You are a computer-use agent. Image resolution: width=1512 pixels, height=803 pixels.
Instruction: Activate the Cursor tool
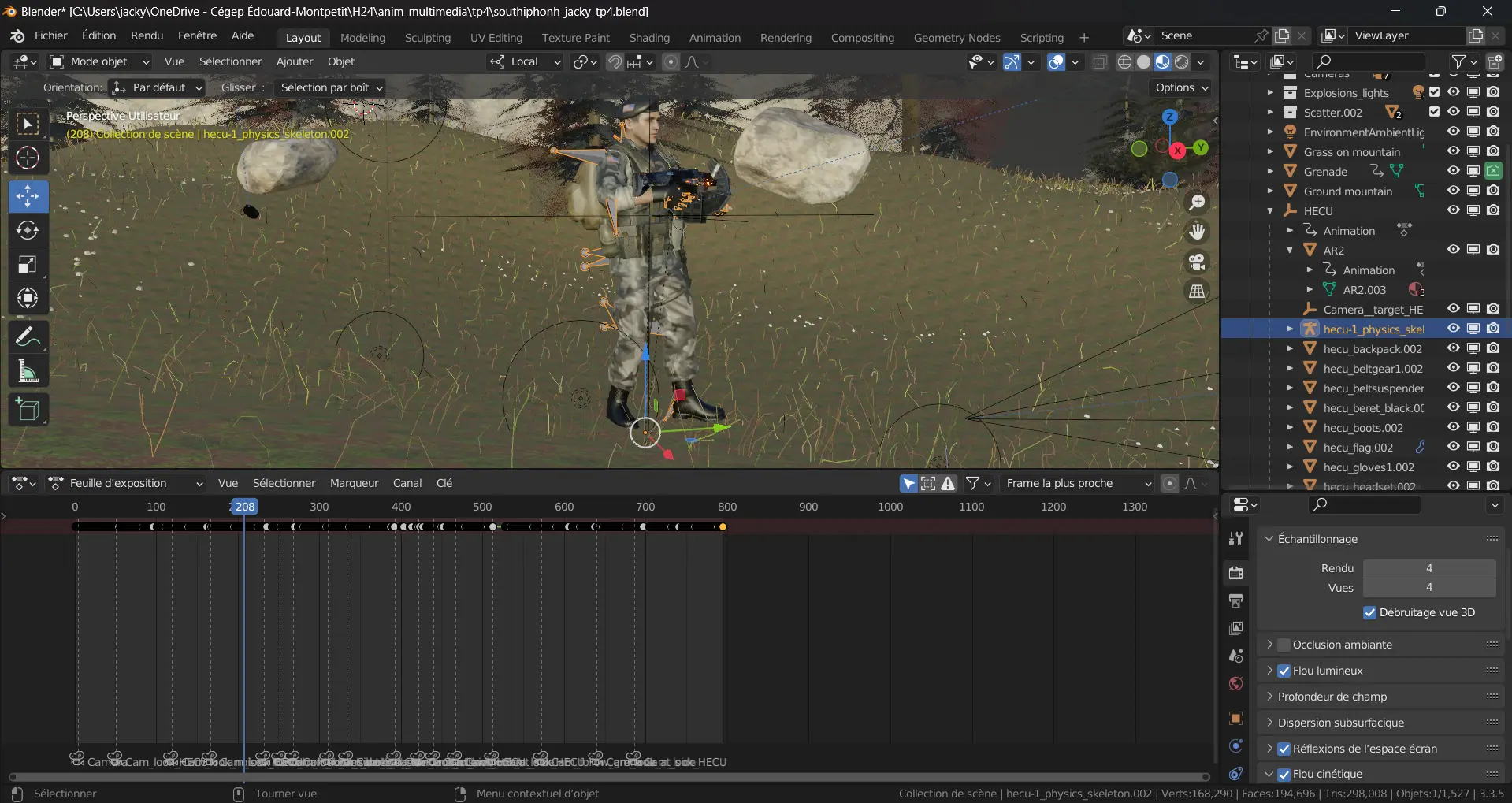pos(28,158)
